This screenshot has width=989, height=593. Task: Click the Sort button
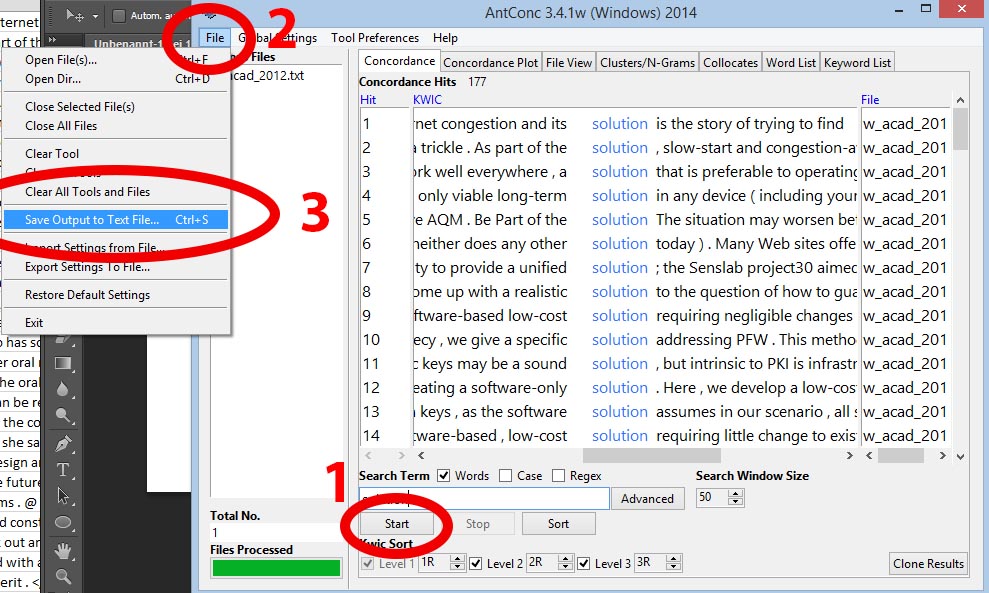[558, 524]
